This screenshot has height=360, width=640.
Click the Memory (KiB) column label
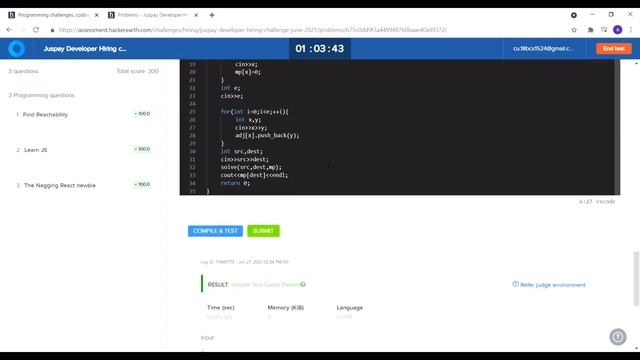pyautogui.click(x=286, y=308)
